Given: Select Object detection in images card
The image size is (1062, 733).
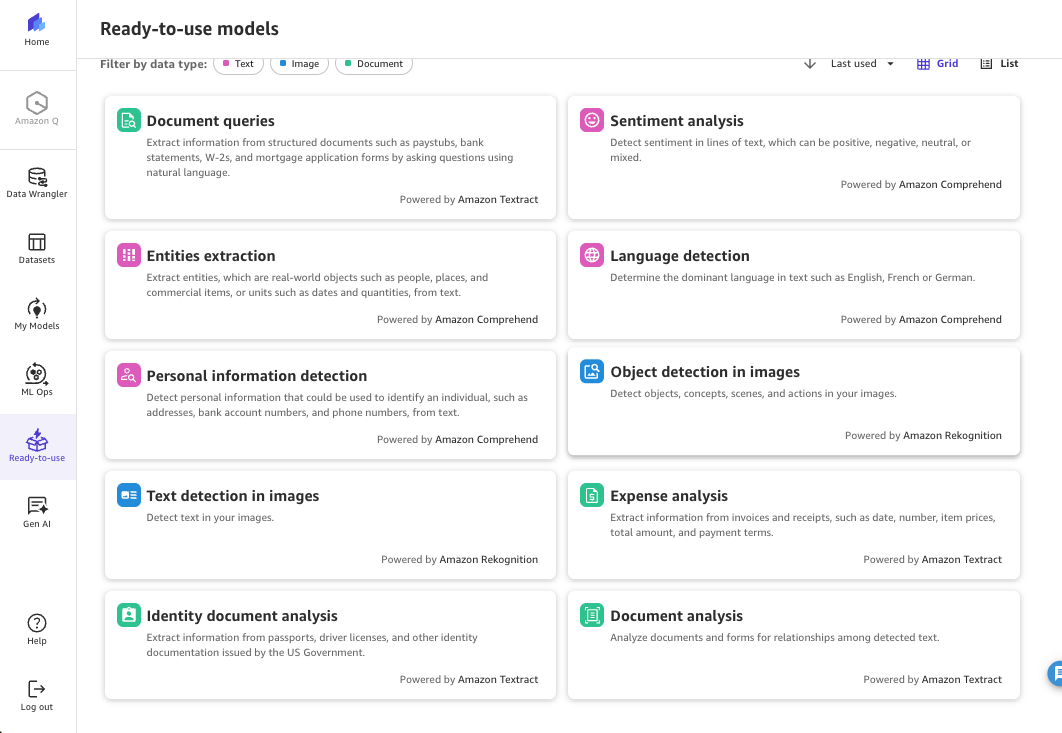Looking at the screenshot, I should tap(793, 400).
